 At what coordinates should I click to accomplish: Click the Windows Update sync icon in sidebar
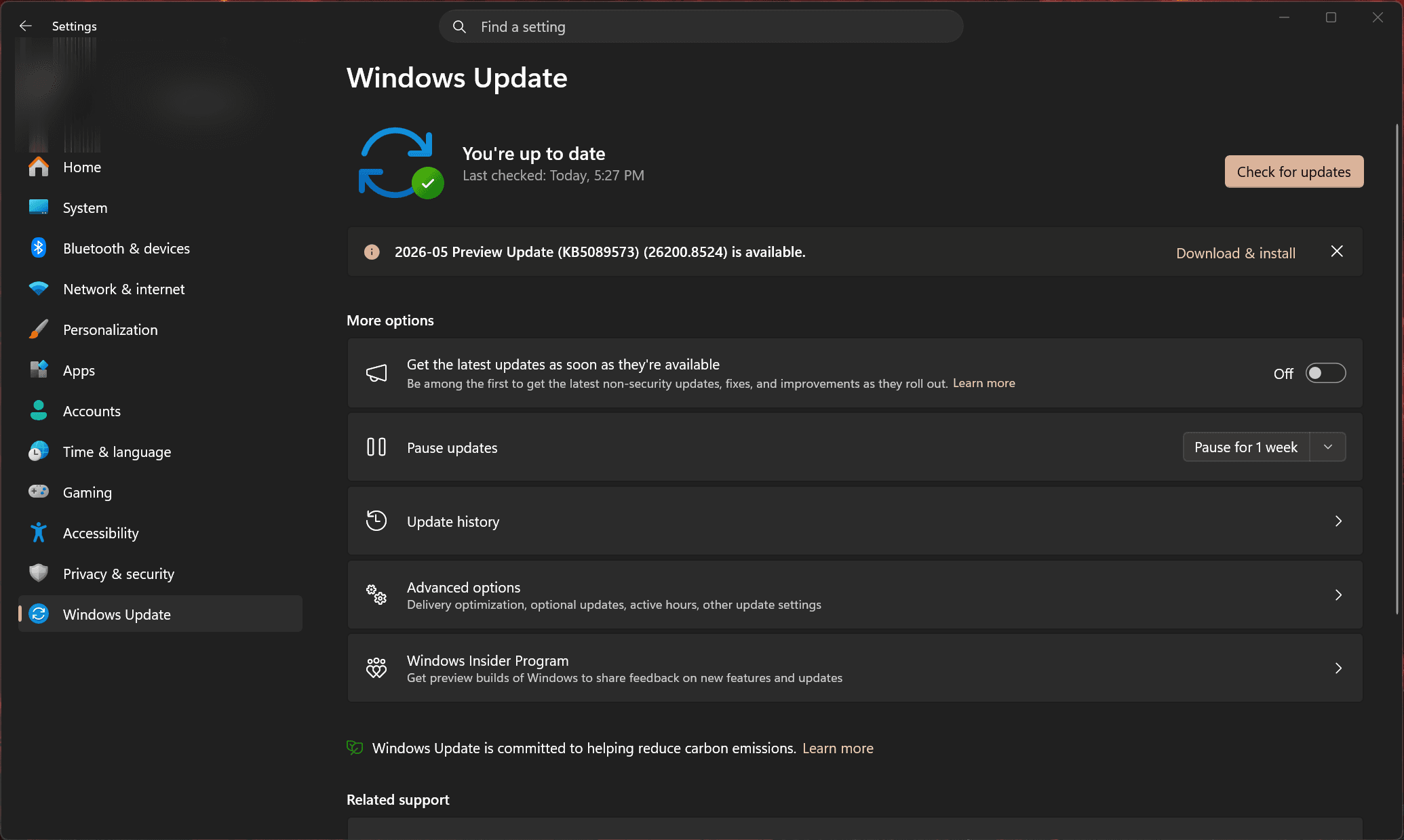pyautogui.click(x=39, y=614)
